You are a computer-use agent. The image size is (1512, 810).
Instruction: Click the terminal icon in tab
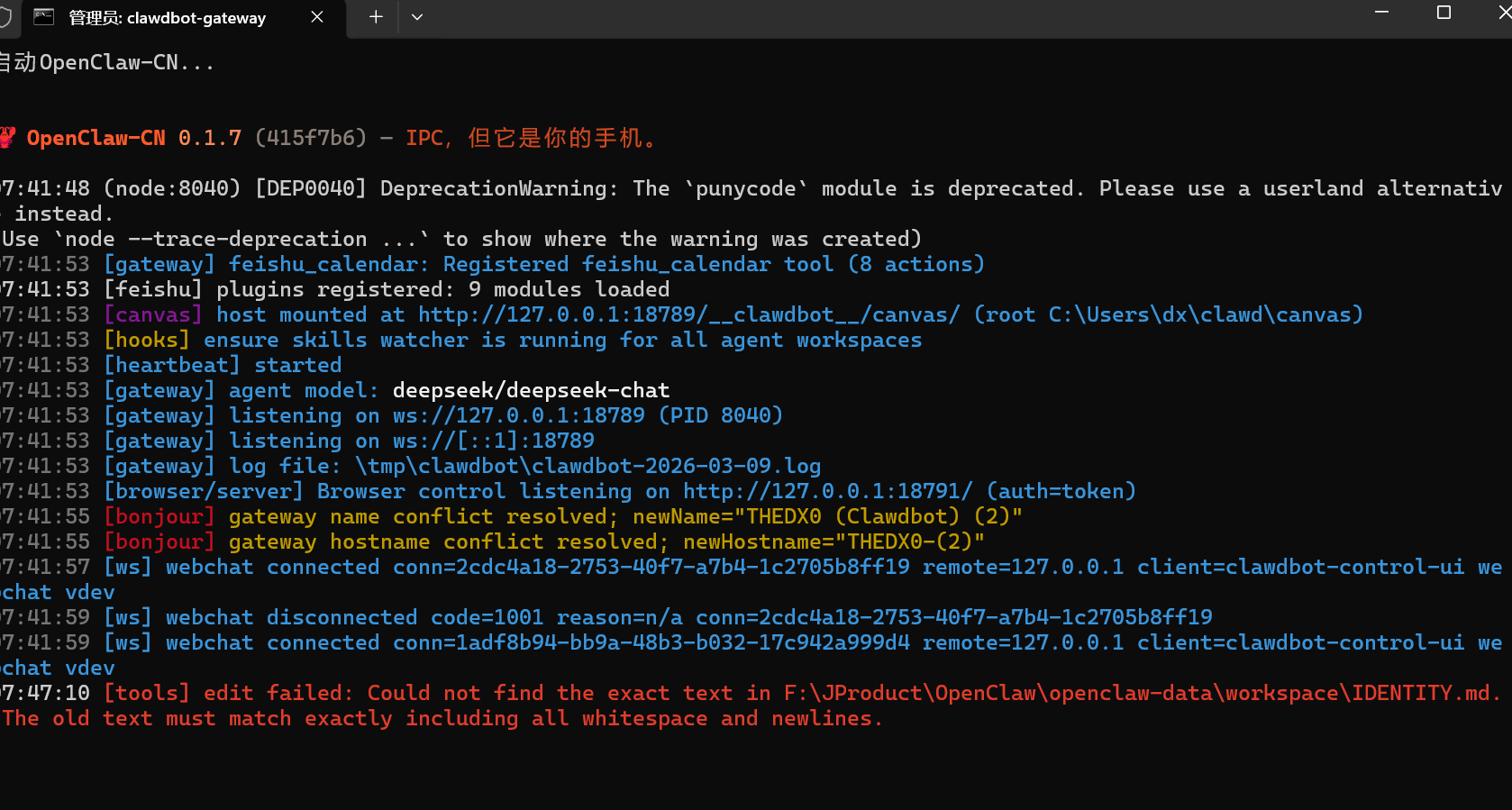44,17
